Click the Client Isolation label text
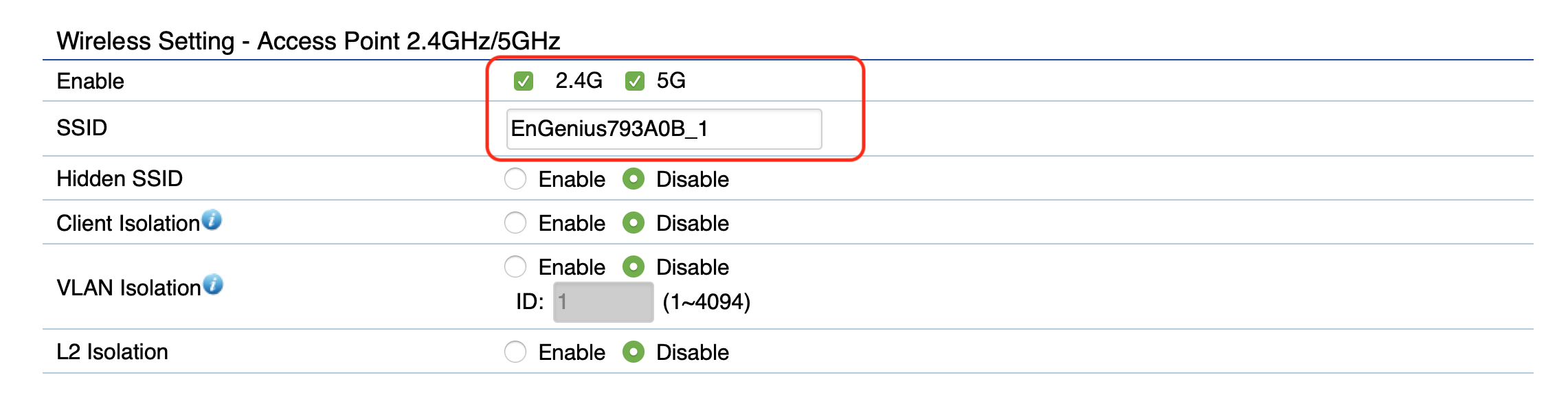 point(128,223)
